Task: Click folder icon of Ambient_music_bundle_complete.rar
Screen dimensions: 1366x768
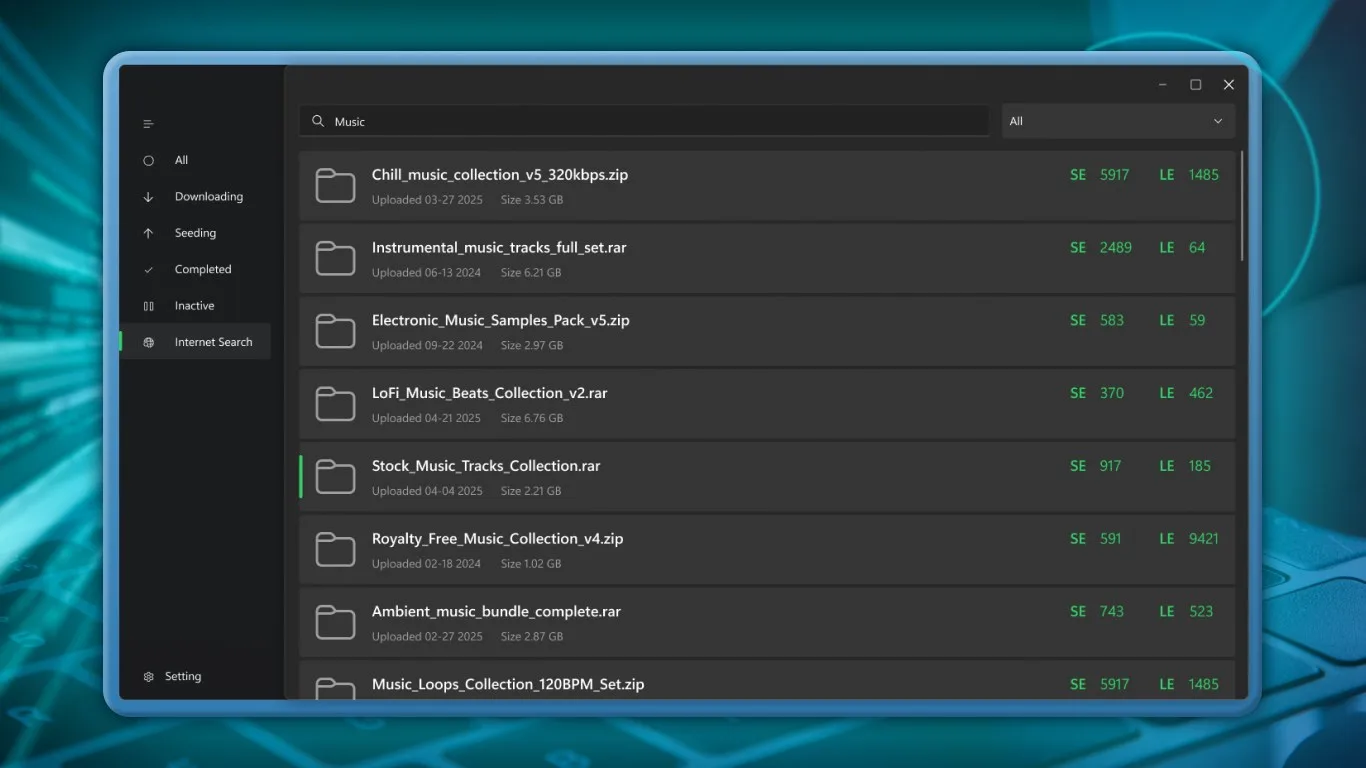Action: point(335,623)
